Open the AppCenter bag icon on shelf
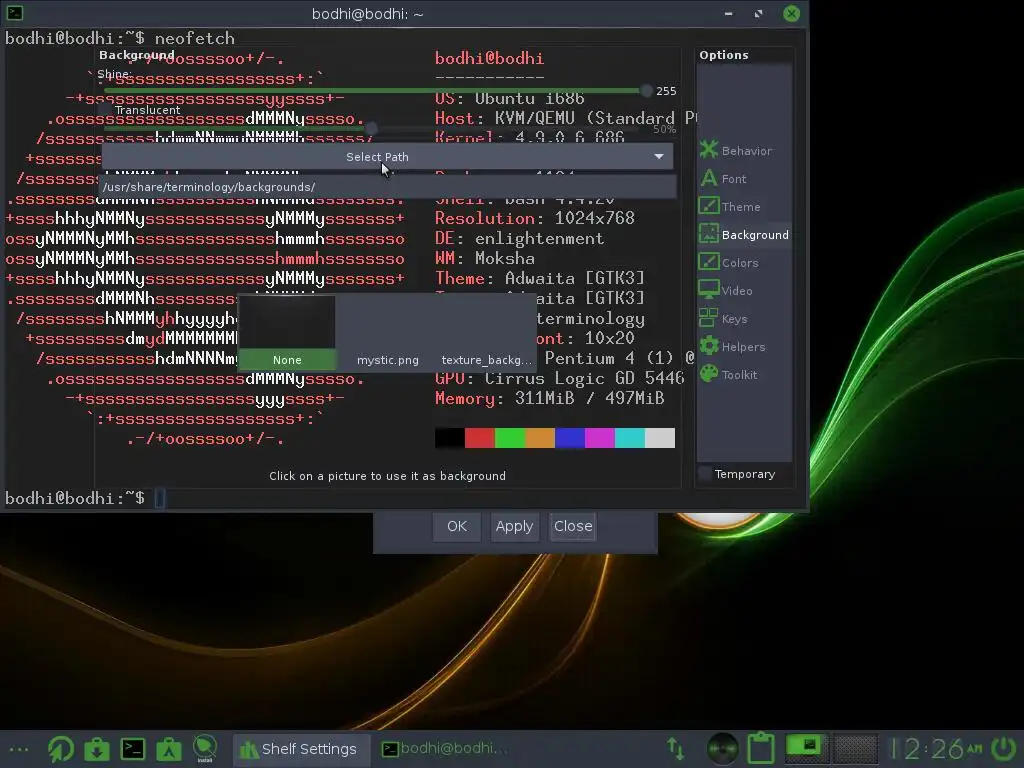The height and width of the screenshot is (768, 1024). (x=168, y=749)
